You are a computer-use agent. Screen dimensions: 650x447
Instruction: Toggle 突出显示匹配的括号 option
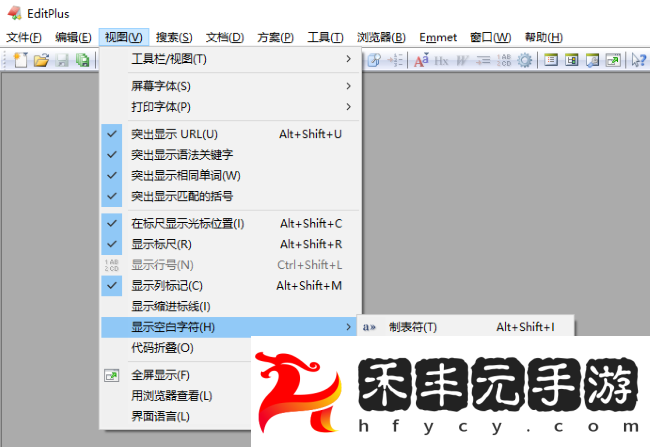230,196
